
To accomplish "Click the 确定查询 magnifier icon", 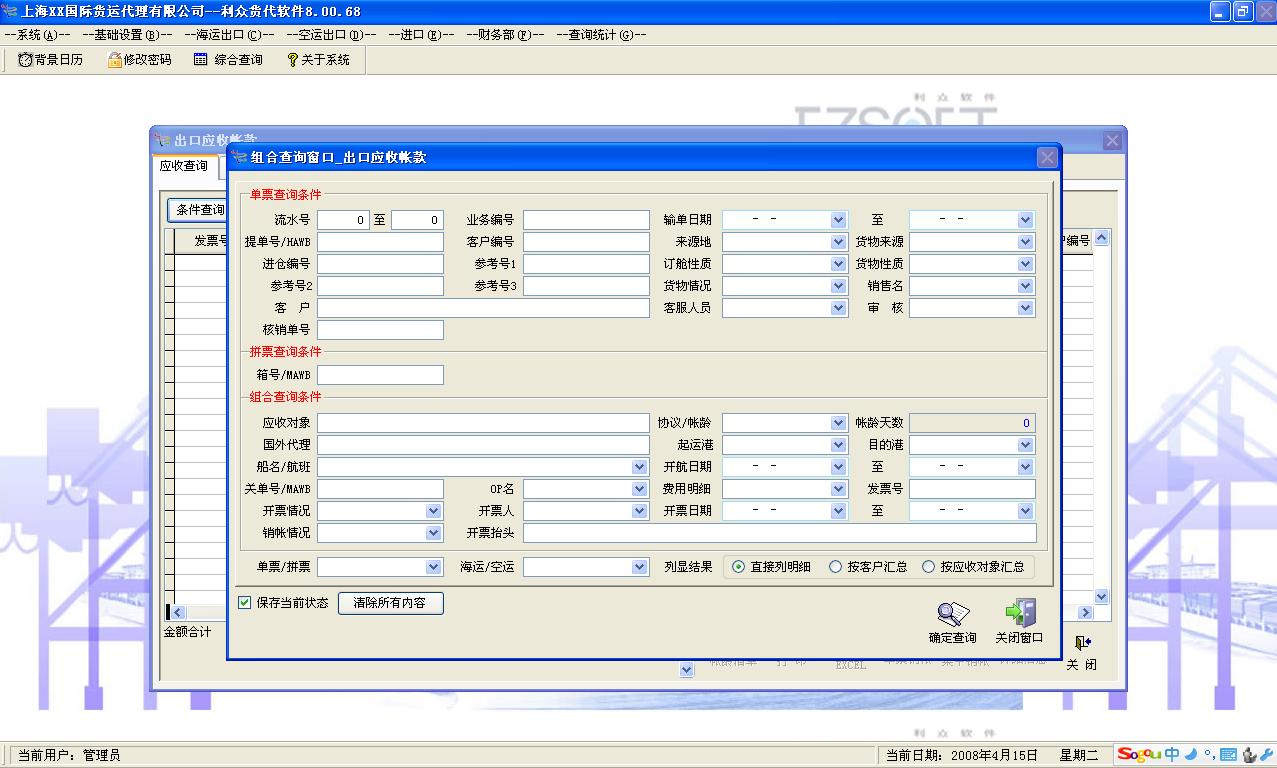I will [953, 613].
